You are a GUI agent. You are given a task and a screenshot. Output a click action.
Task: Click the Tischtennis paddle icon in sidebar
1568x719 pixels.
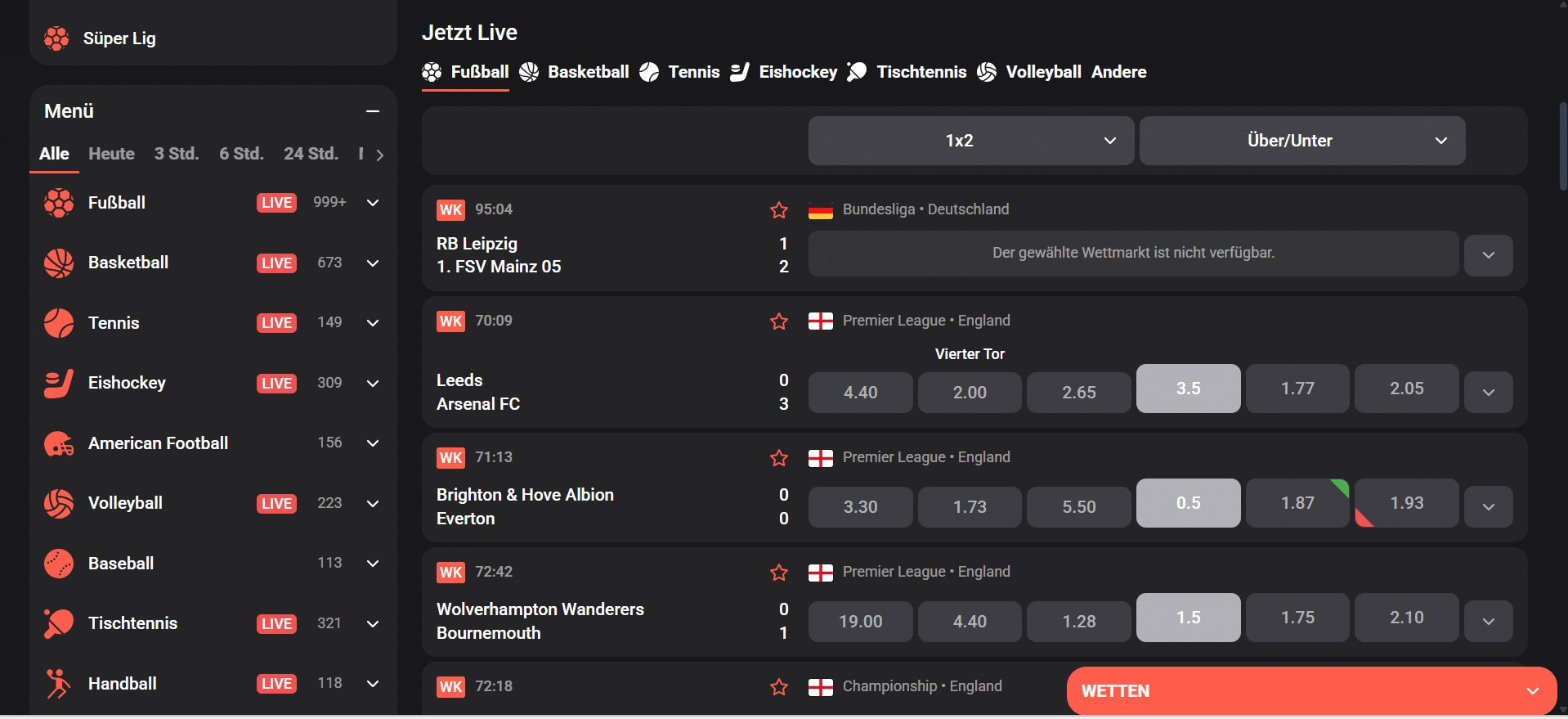(59, 623)
